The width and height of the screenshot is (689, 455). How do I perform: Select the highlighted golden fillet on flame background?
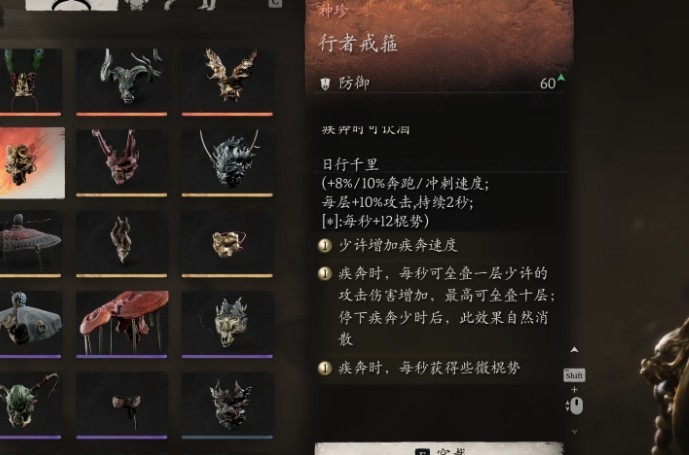31,163
